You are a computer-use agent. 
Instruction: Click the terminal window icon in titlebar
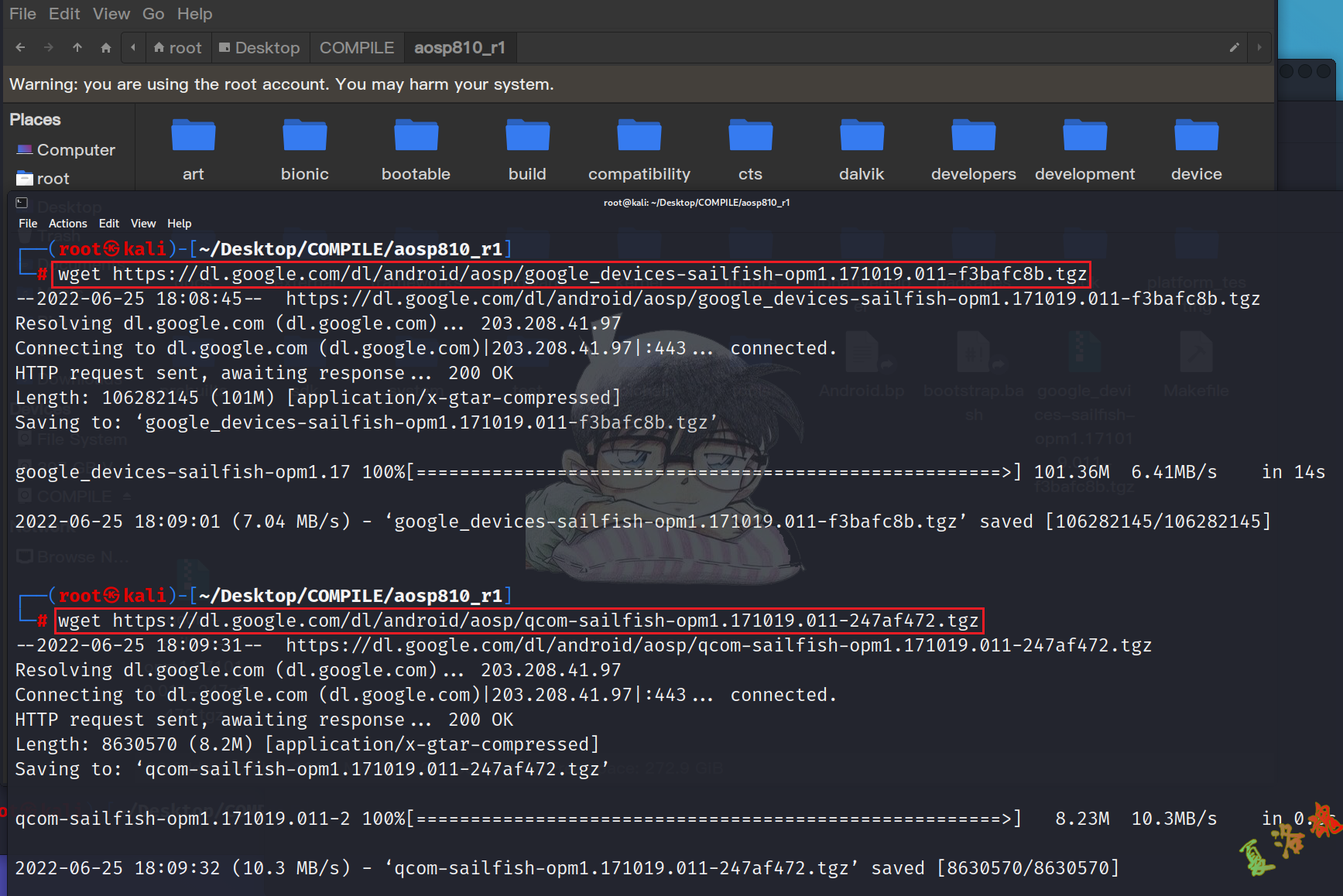pos(22,203)
